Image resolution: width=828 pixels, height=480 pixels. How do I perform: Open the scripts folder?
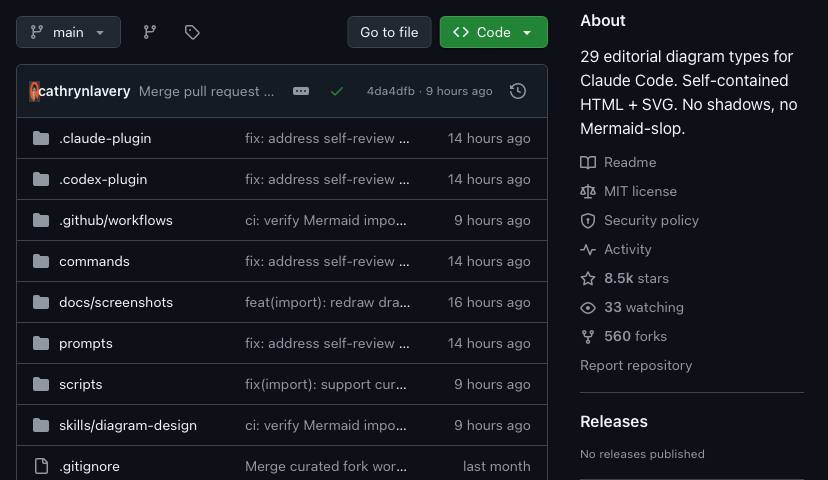tap(80, 384)
